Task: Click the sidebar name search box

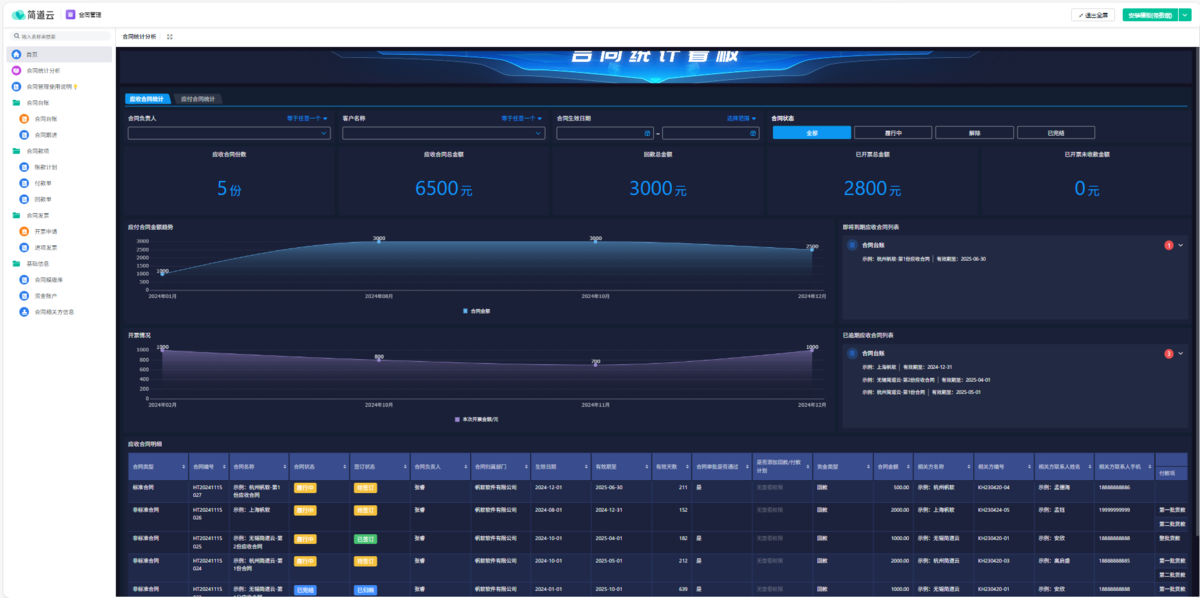Action: [60, 36]
